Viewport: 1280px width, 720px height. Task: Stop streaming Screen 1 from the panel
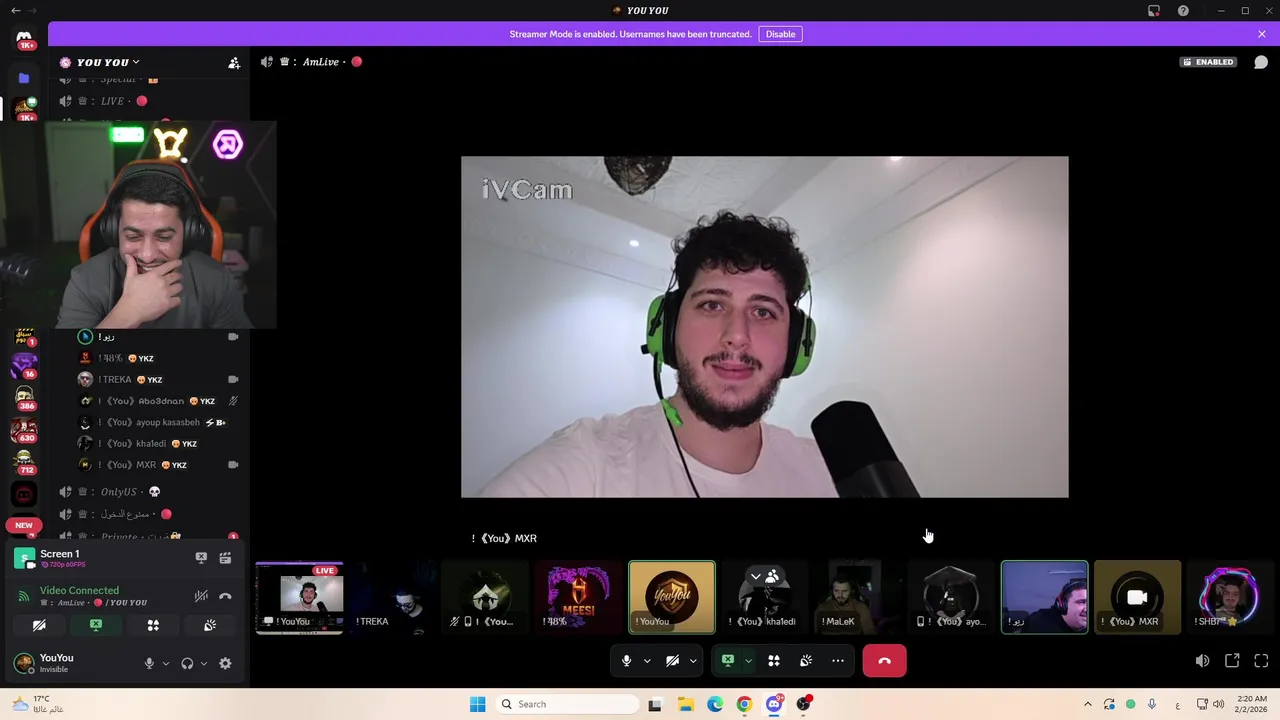201,558
